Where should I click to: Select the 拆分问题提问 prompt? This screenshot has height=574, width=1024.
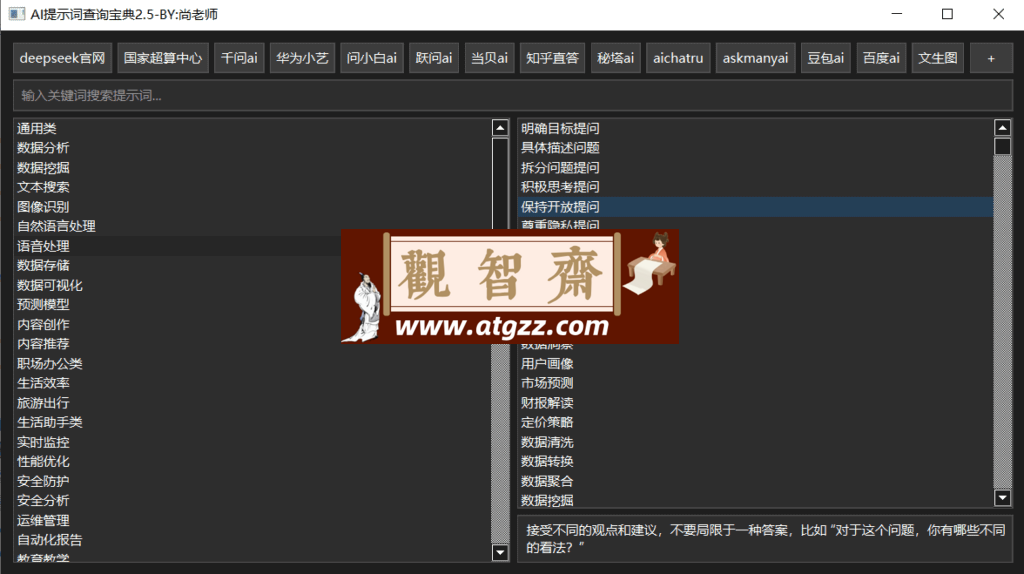[756, 168]
